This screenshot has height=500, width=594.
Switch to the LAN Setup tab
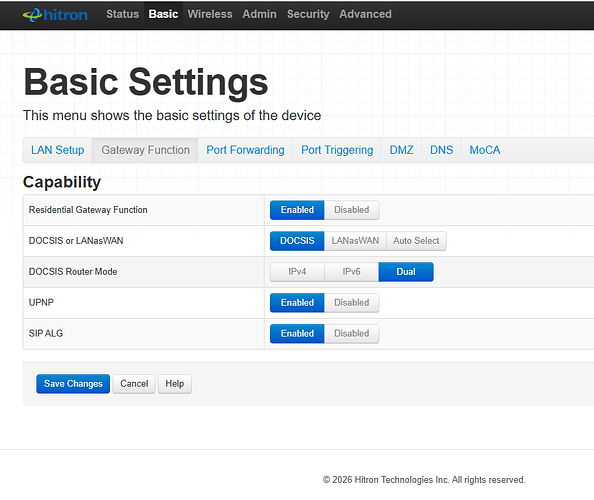(58, 150)
